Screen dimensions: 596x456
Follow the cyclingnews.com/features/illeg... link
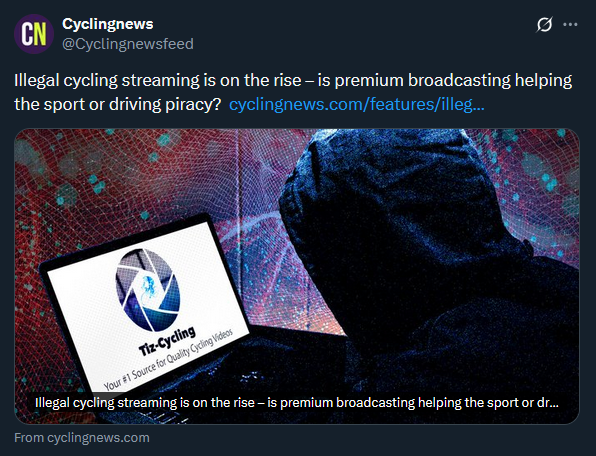357,104
